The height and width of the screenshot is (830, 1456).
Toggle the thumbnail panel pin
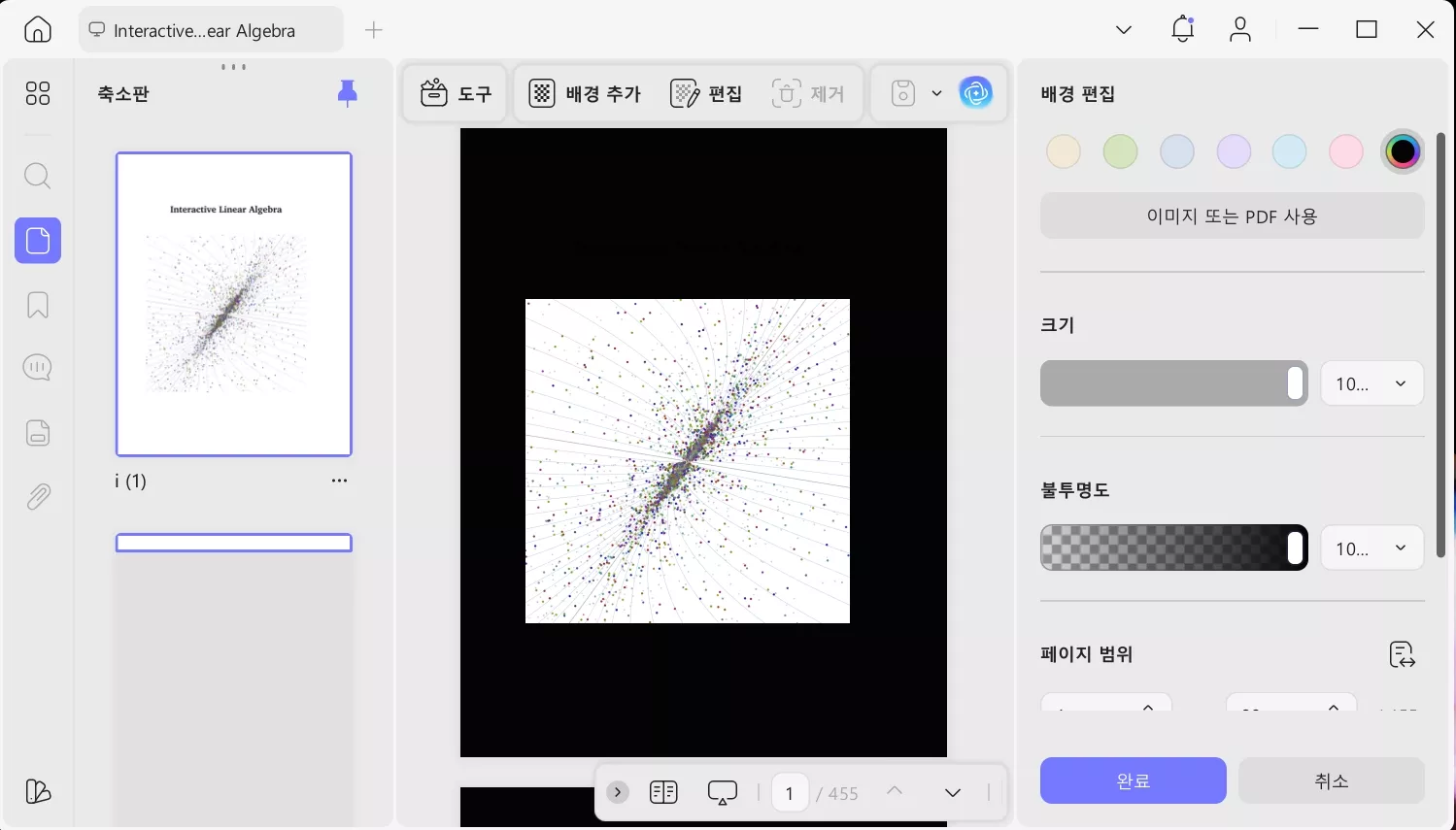click(347, 92)
